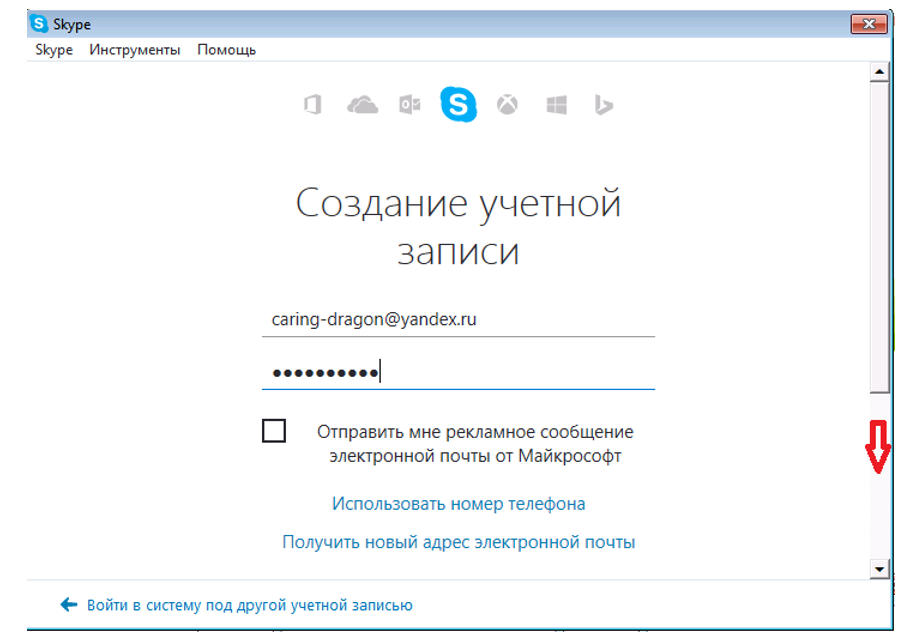905x634 pixels.
Task: Click the Использовать номер телефона link
Action: [x=458, y=504]
